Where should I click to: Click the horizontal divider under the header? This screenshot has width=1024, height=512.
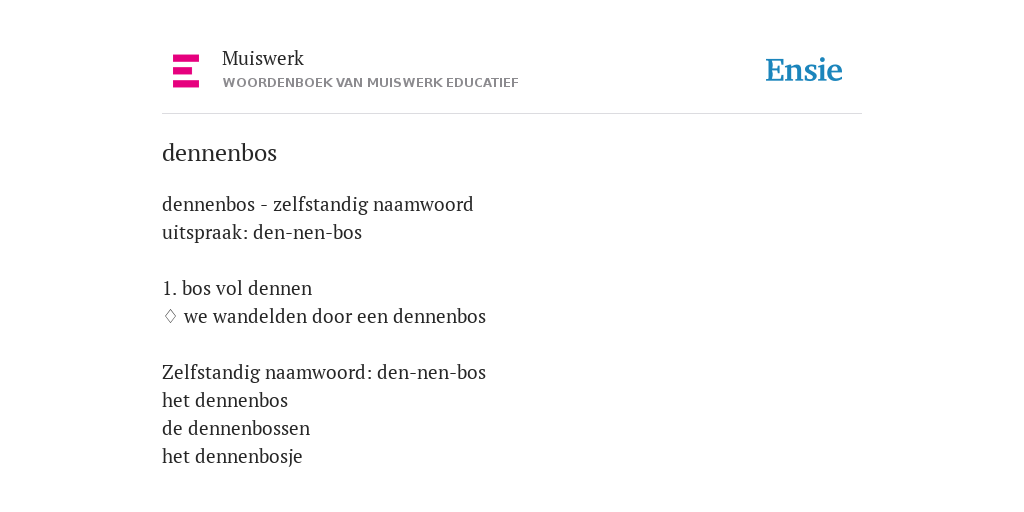pos(512,114)
